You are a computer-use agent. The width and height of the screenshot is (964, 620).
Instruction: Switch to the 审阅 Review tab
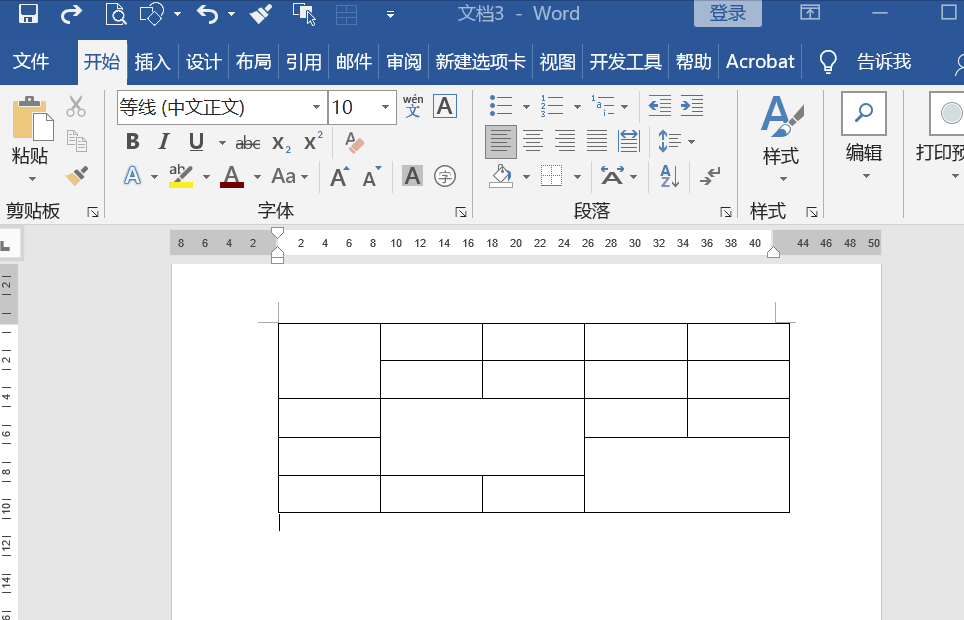pyautogui.click(x=404, y=62)
